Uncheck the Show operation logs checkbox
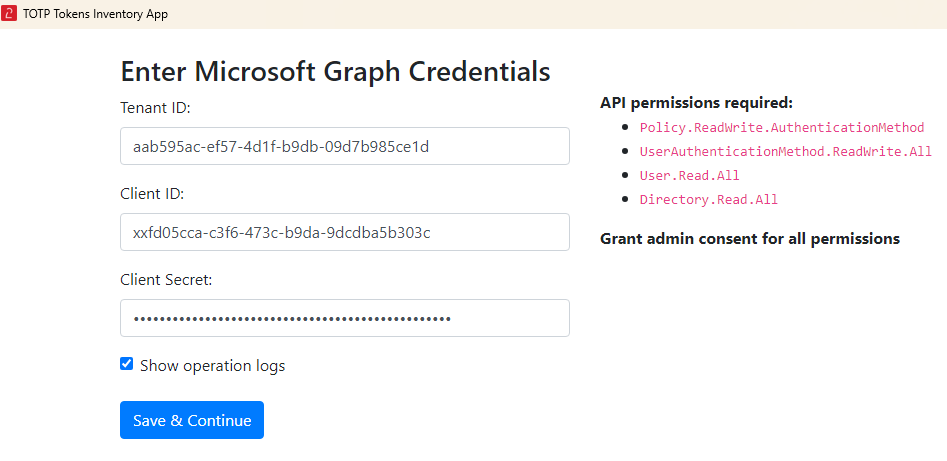The height and width of the screenshot is (461, 947). coord(127,365)
